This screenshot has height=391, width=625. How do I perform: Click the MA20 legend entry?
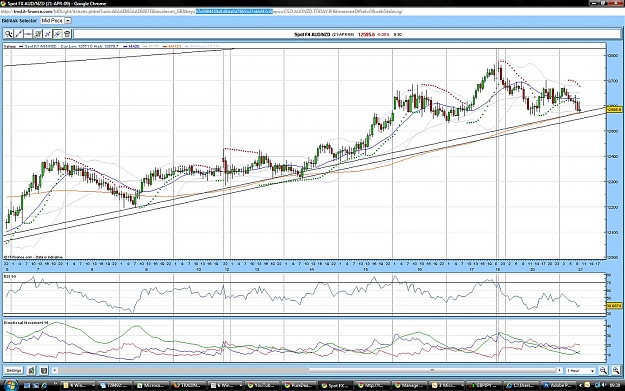click(132, 47)
